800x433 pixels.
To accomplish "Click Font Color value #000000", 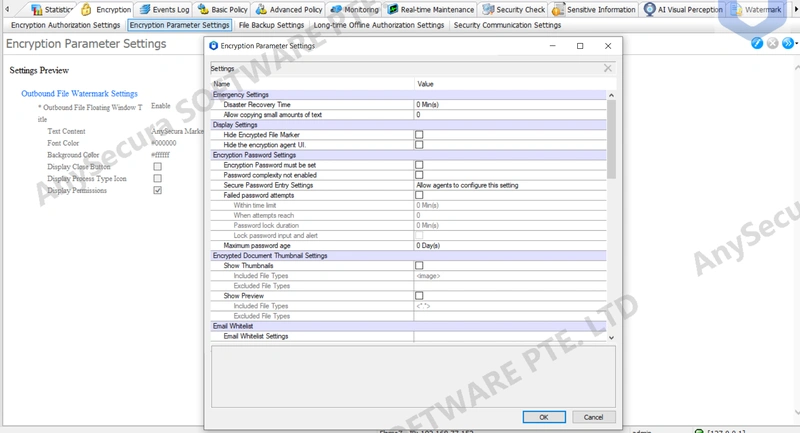I will (164, 143).
